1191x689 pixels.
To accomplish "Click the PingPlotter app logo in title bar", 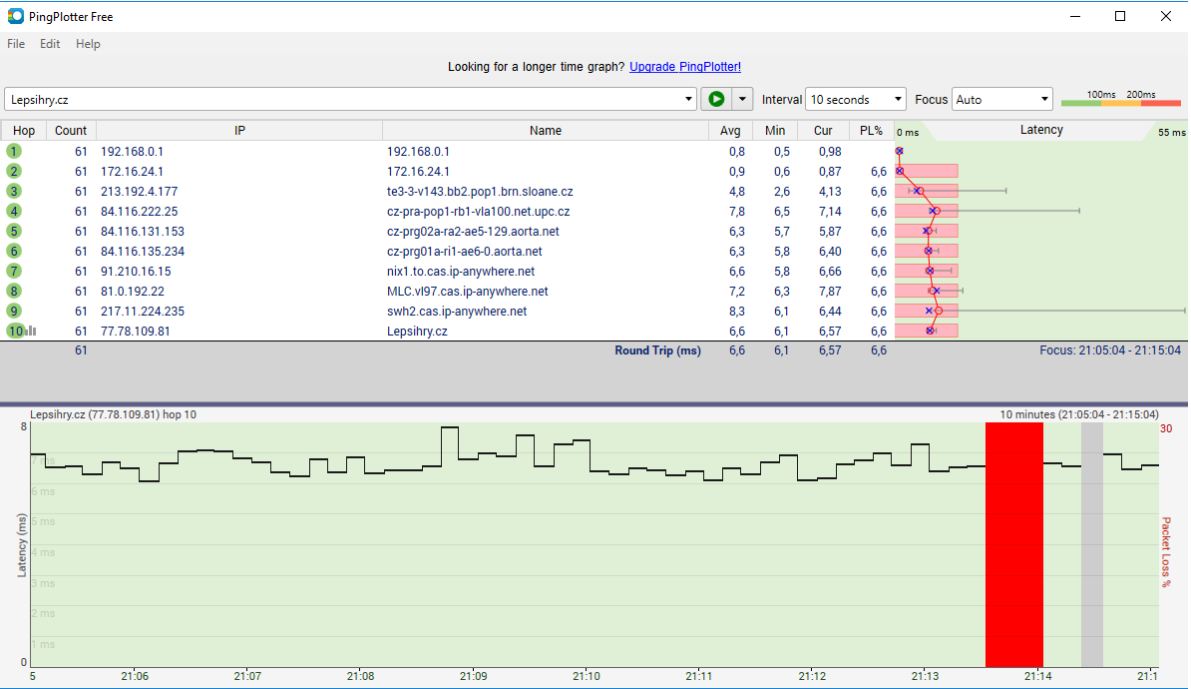I will 15,16.
